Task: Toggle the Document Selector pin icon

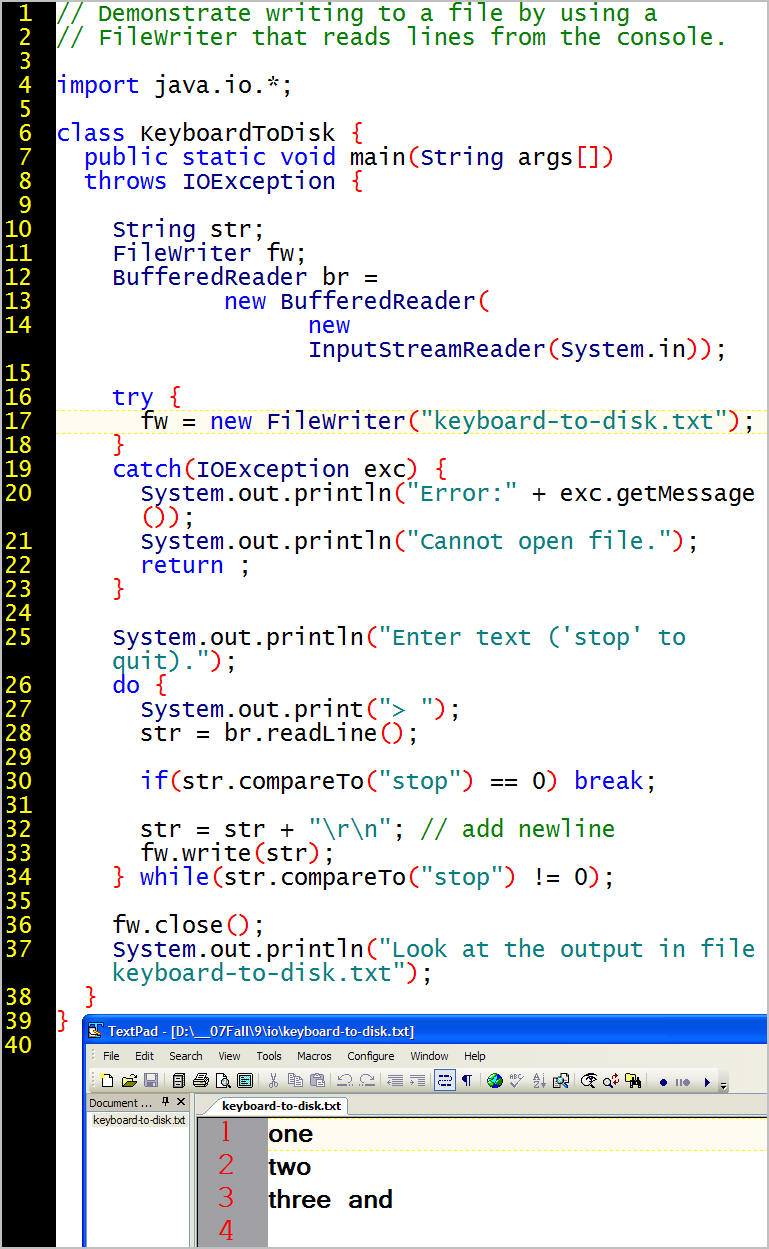Action: (x=164, y=1102)
